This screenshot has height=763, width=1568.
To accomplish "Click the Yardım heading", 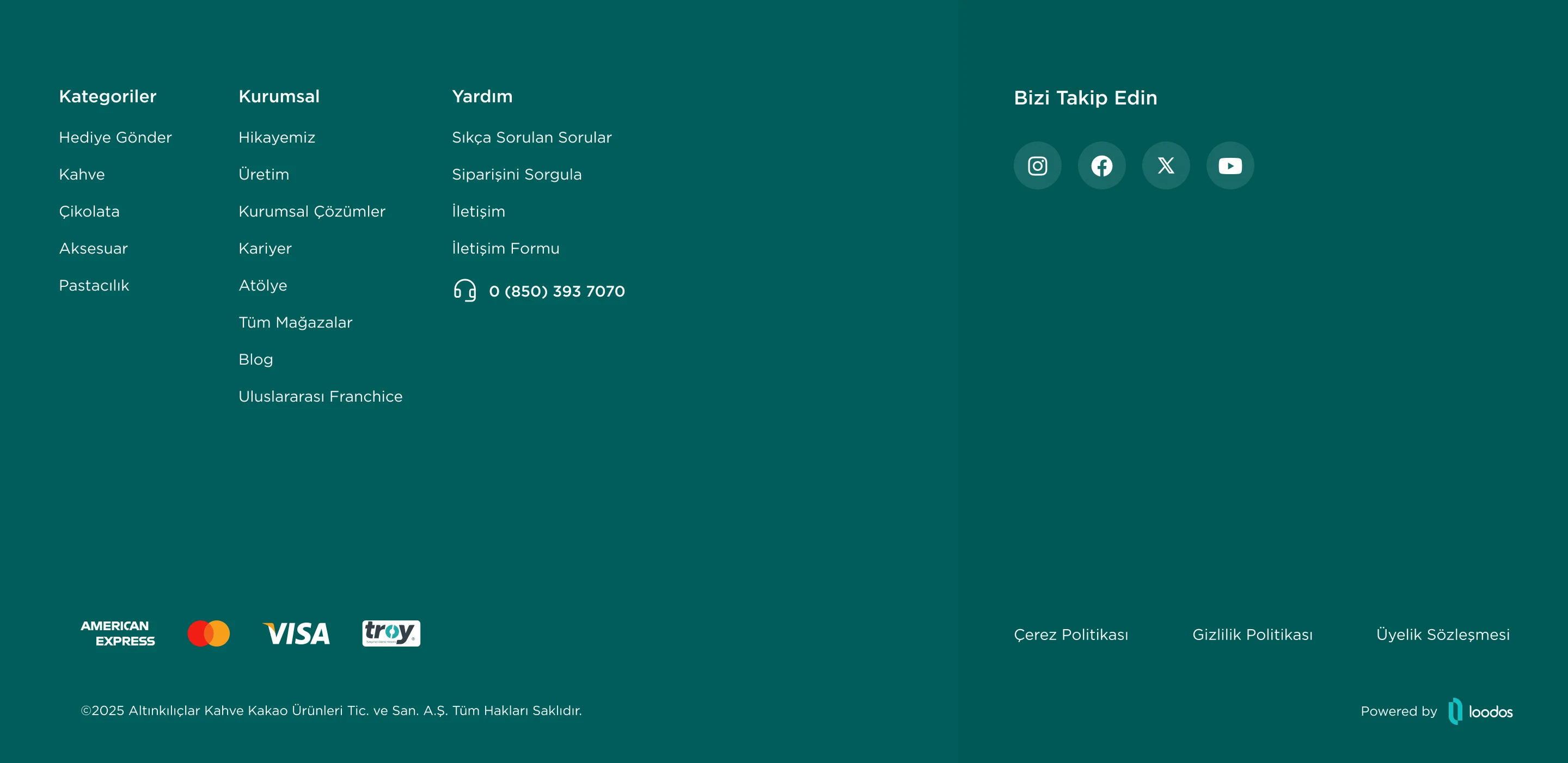I will tap(483, 96).
